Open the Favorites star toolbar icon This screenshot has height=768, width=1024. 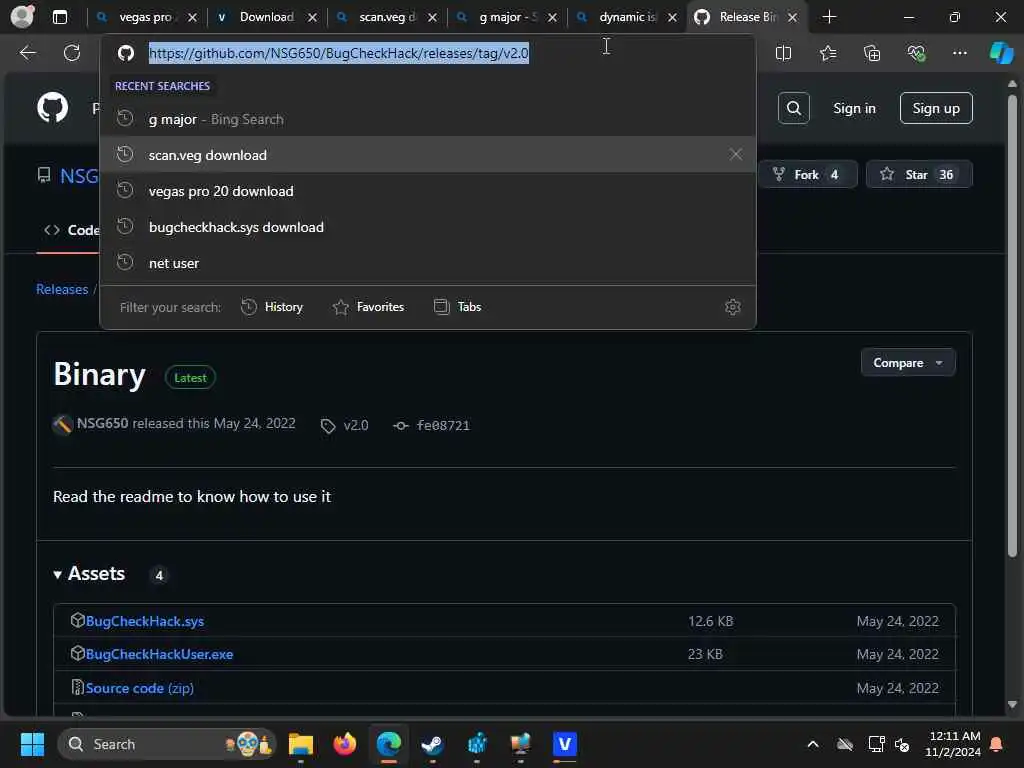pyautogui.click(x=828, y=53)
